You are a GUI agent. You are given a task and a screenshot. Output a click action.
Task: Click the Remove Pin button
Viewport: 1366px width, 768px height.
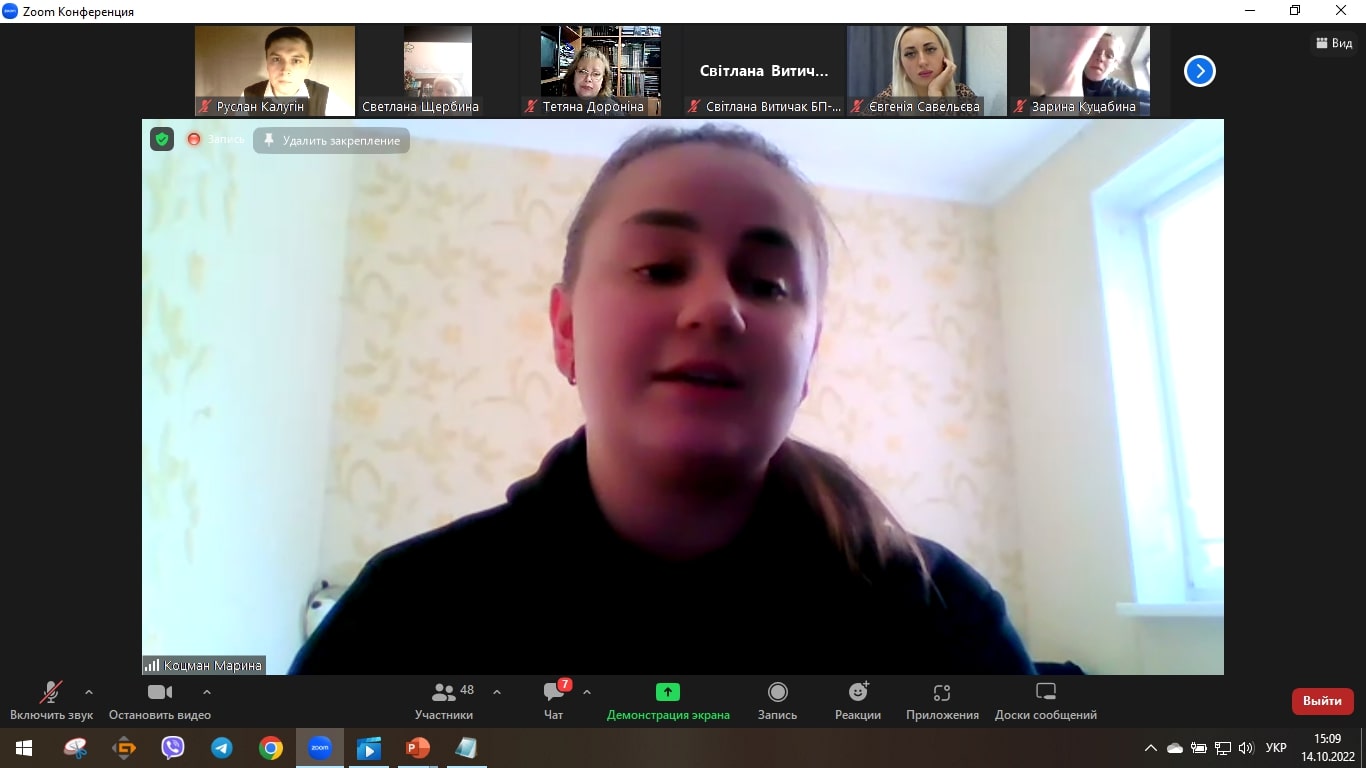coord(331,141)
